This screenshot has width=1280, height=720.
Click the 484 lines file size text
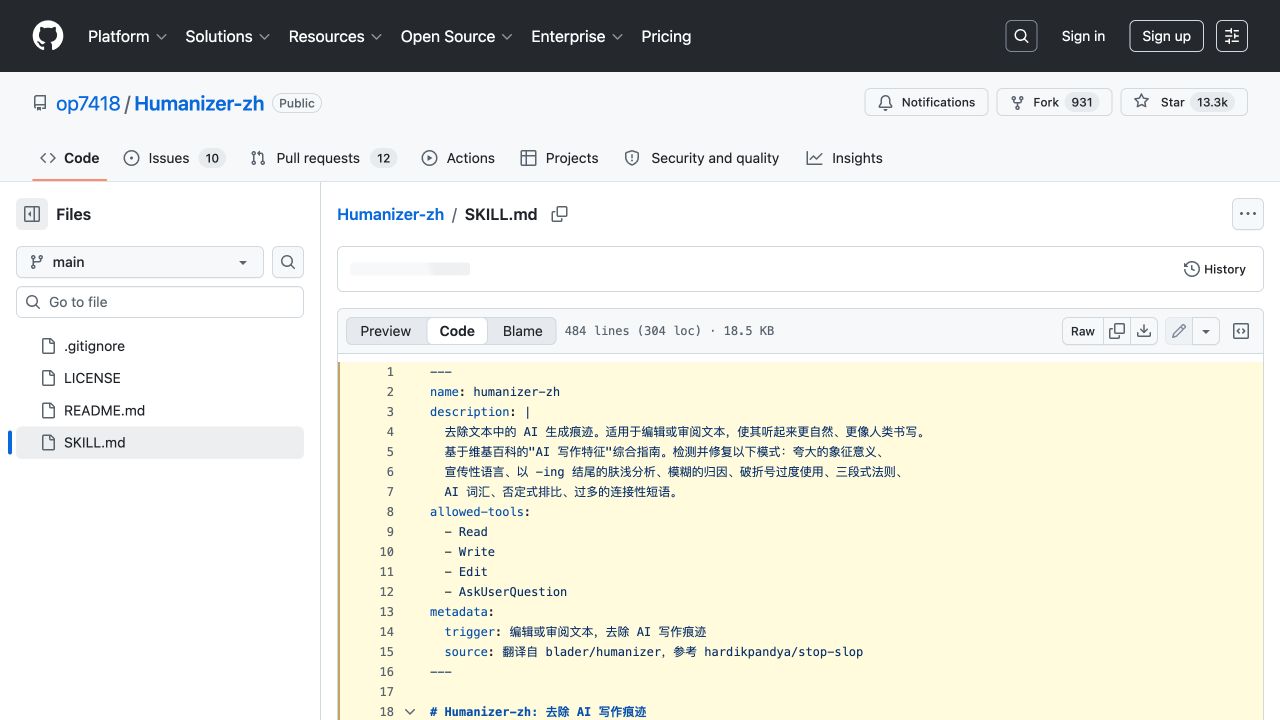pos(669,331)
